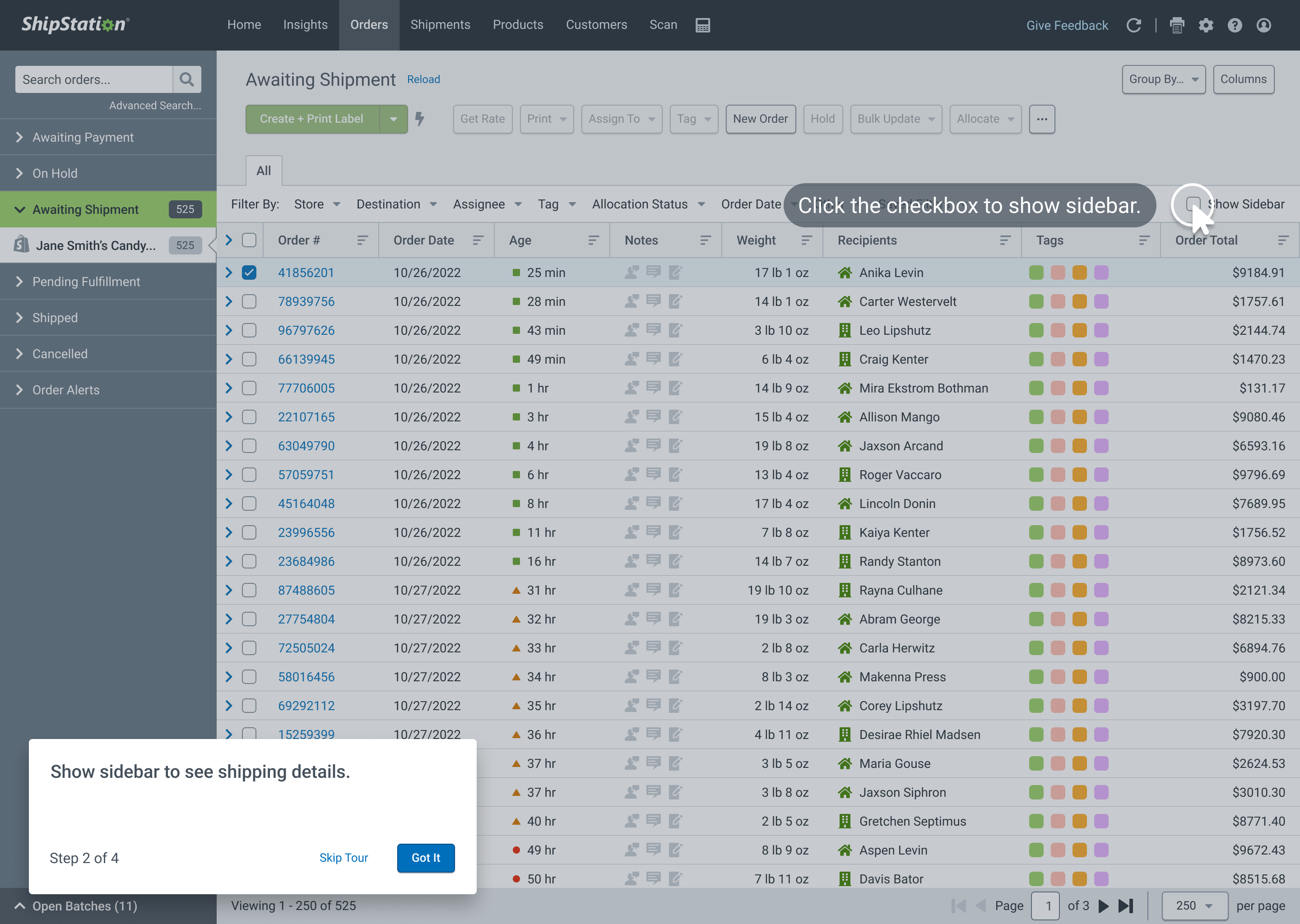Expand the Awaiting Payment sidebar section
This screenshot has height=924, width=1300.
click(83, 137)
